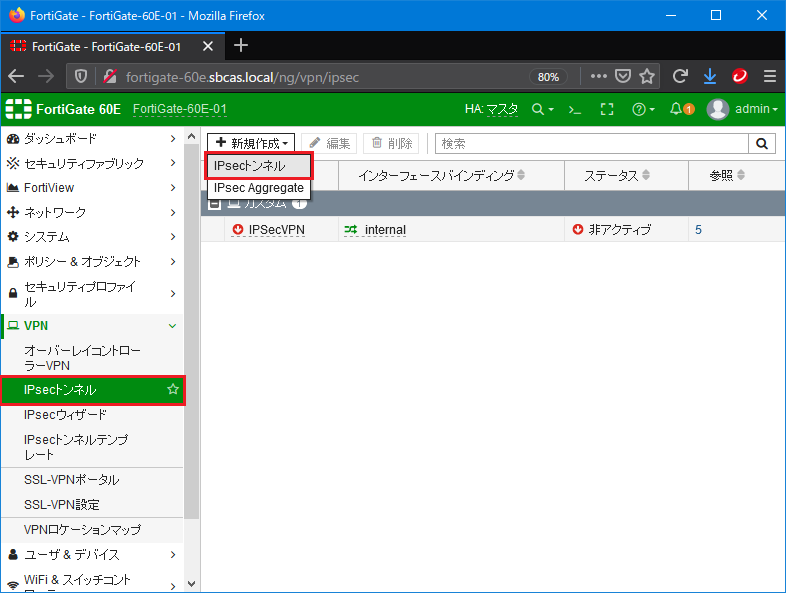
Task: Open Firefox downloads panel
Action: (x=710, y=76)
